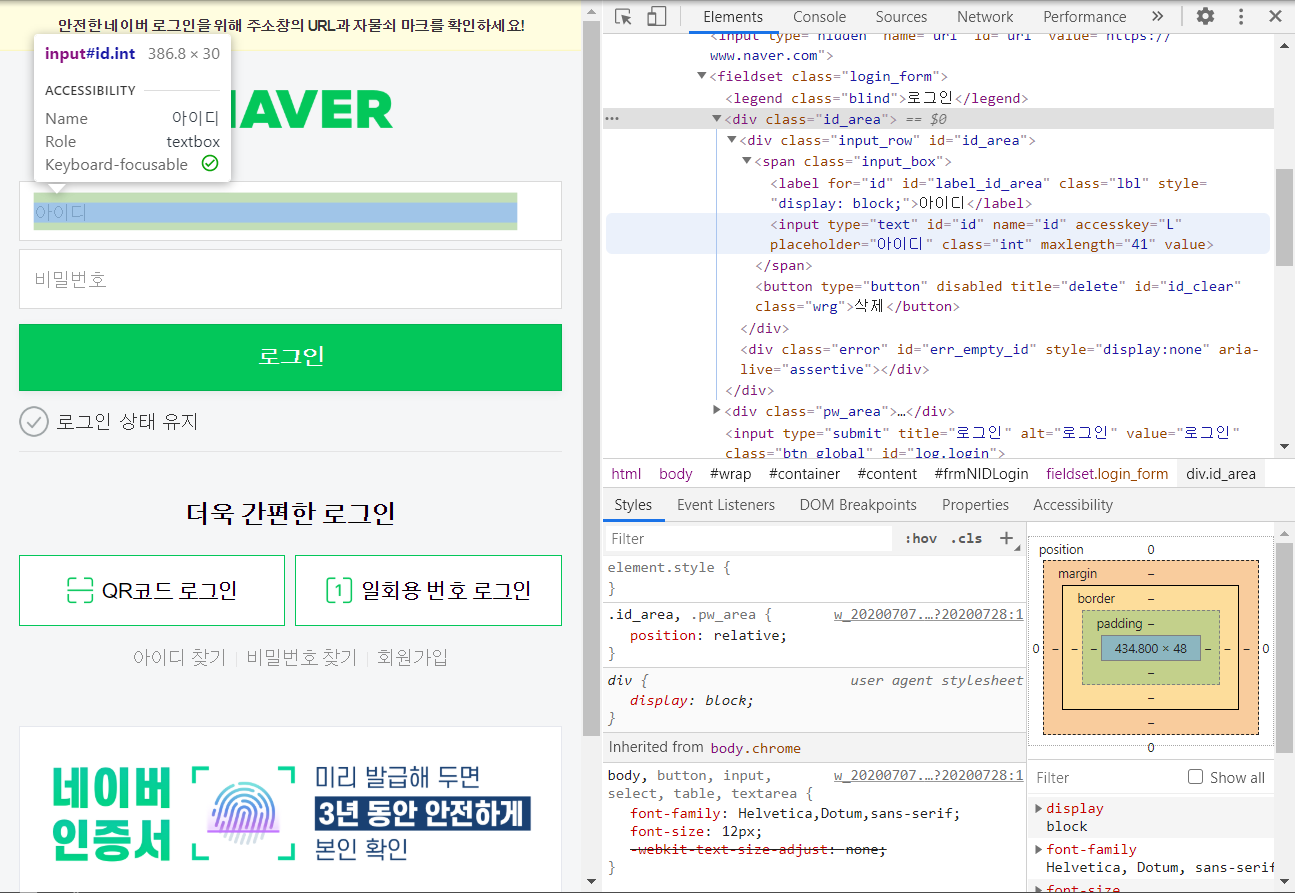Screen dimensions: 1295x893
Task: Click the NAVER logo
Action: [x=290, y=109]
